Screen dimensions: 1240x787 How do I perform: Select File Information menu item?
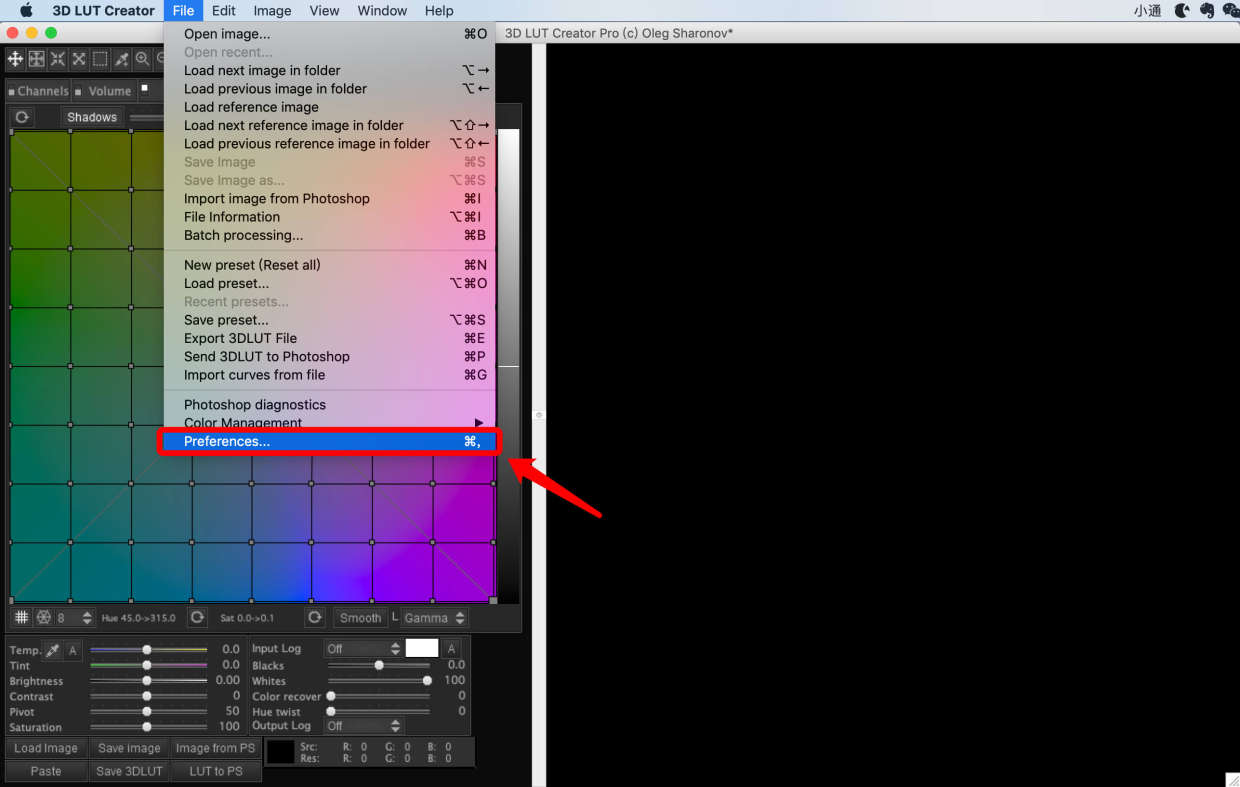(329, 217)
